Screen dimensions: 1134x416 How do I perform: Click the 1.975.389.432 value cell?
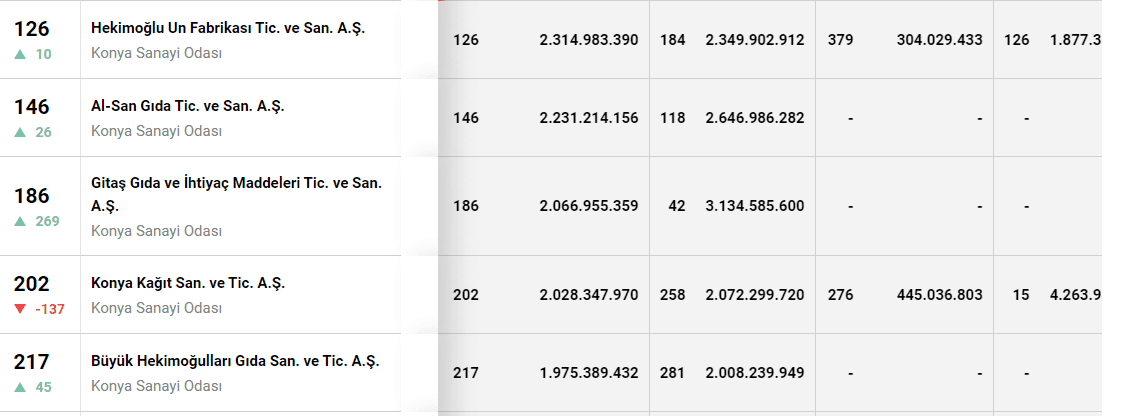(588, 373)
